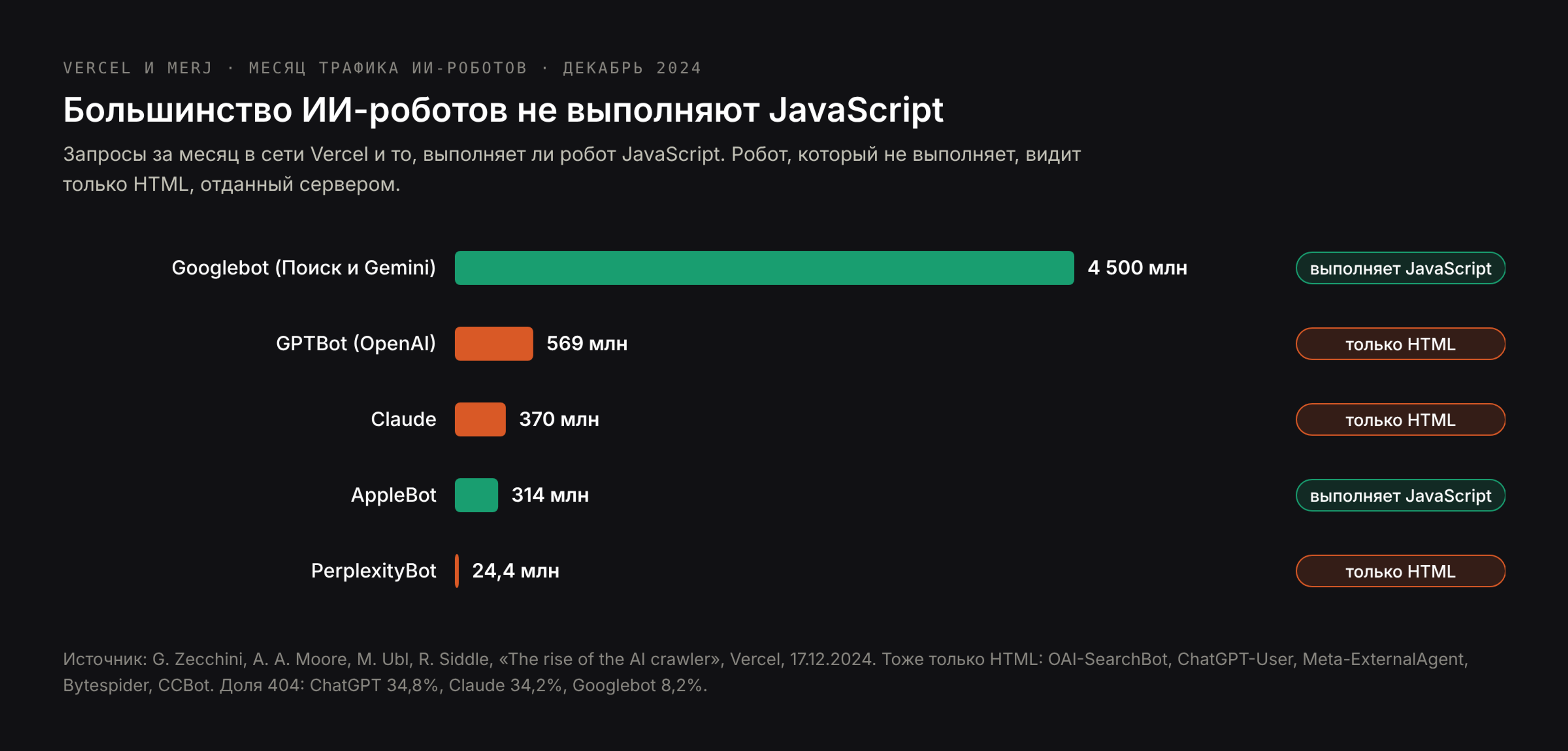
Task: Click the label «GPTBot (OpenAI)»
Action: click(356, 344)
